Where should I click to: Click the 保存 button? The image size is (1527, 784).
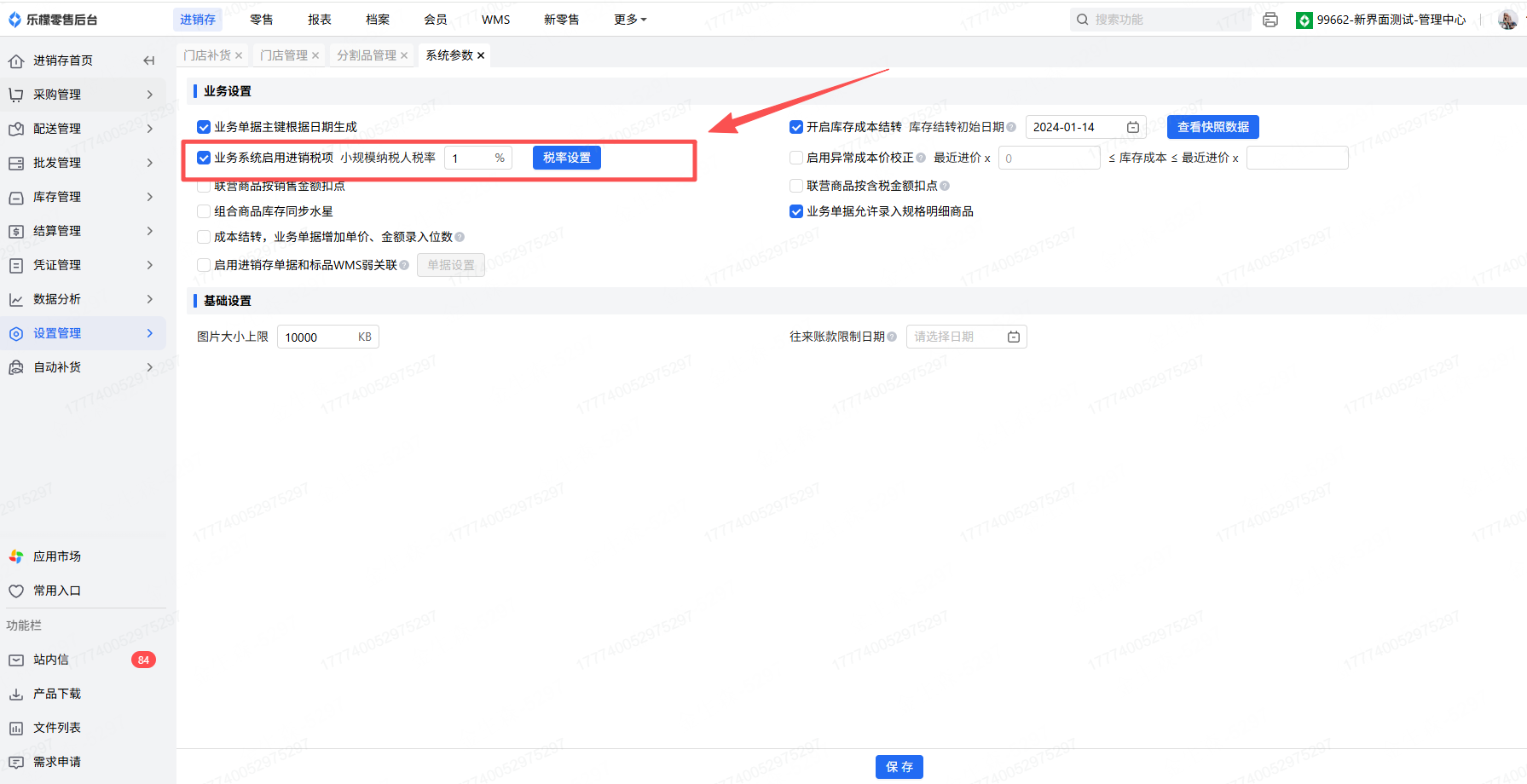pyautogui.click(x=899, y=767)
